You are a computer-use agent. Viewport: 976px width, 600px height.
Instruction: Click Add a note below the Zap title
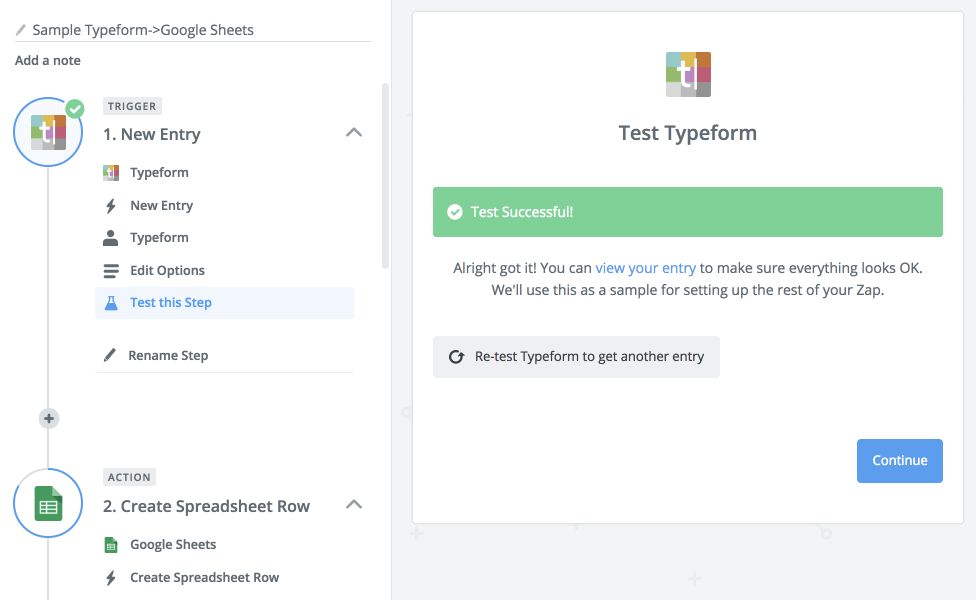coord(48,60)
